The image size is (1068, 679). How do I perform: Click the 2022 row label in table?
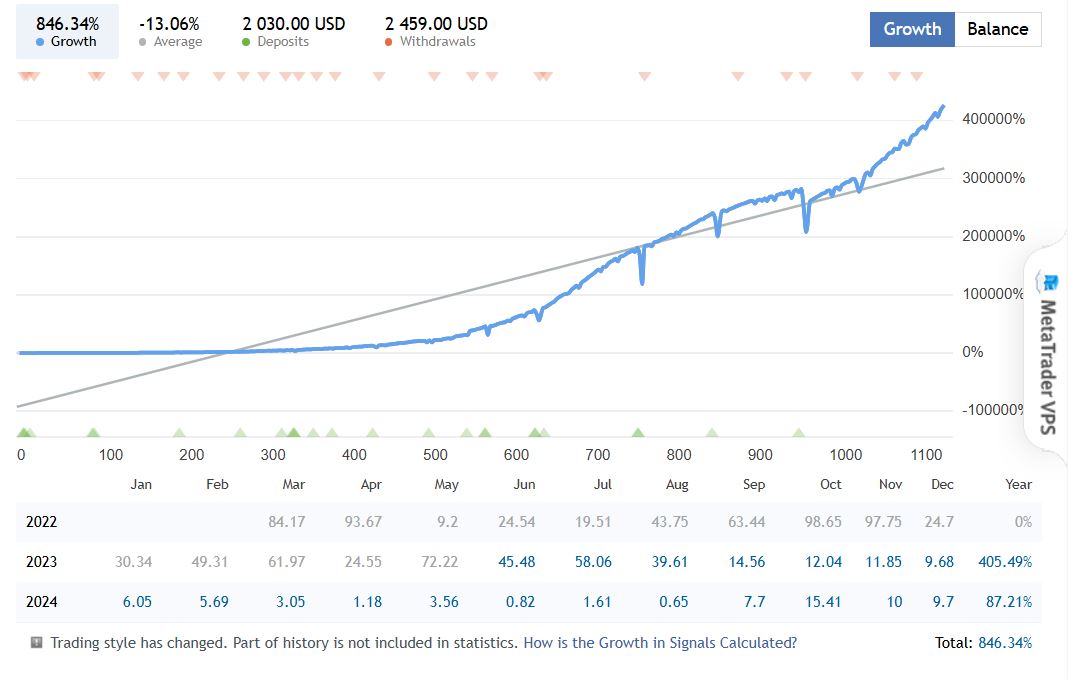(x=43, y=522)
